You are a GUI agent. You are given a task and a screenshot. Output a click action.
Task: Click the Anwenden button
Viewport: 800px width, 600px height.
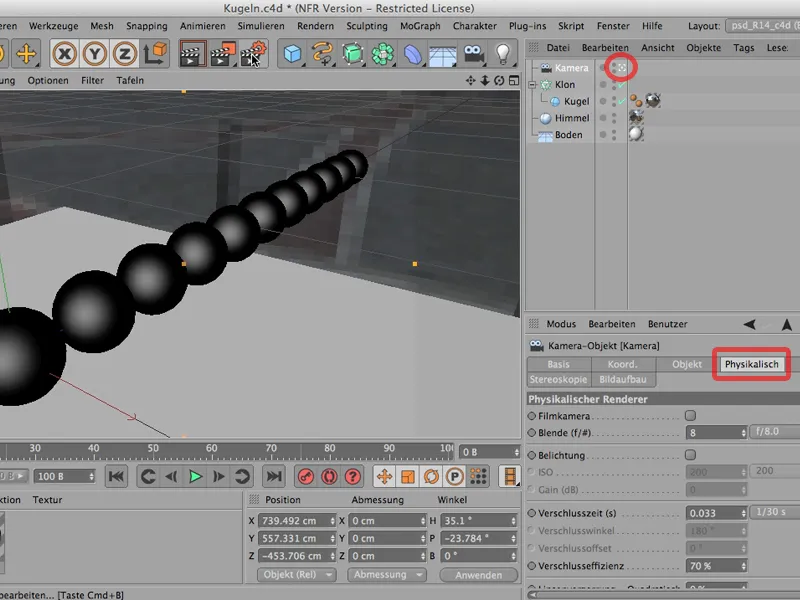coord(477,575)
